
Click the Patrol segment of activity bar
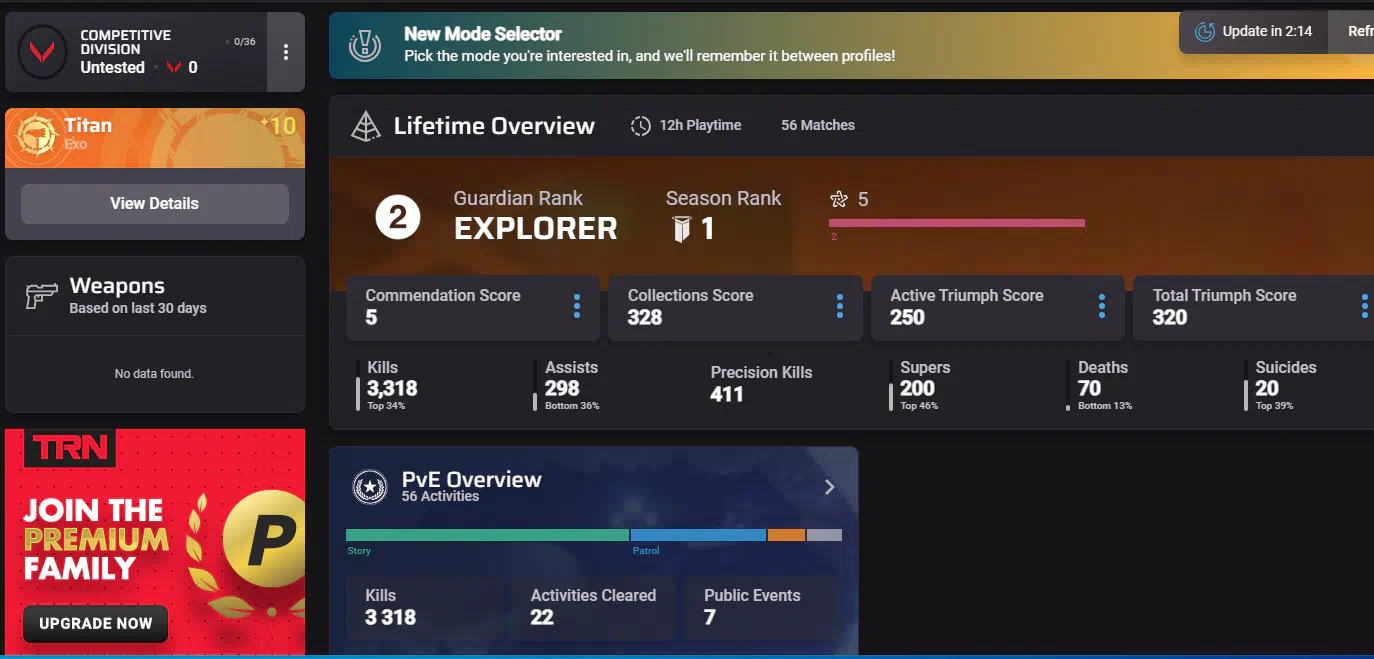[x=698, y=535]
